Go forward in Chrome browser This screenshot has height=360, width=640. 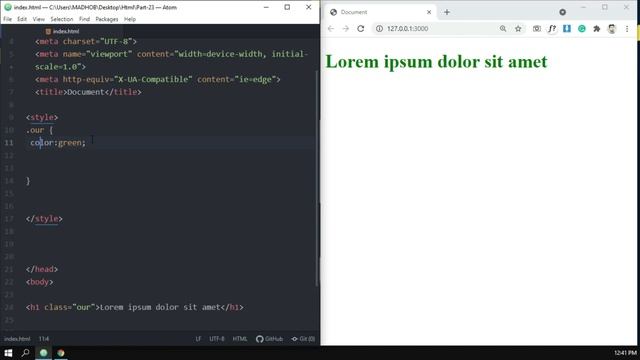pos(346,29)
